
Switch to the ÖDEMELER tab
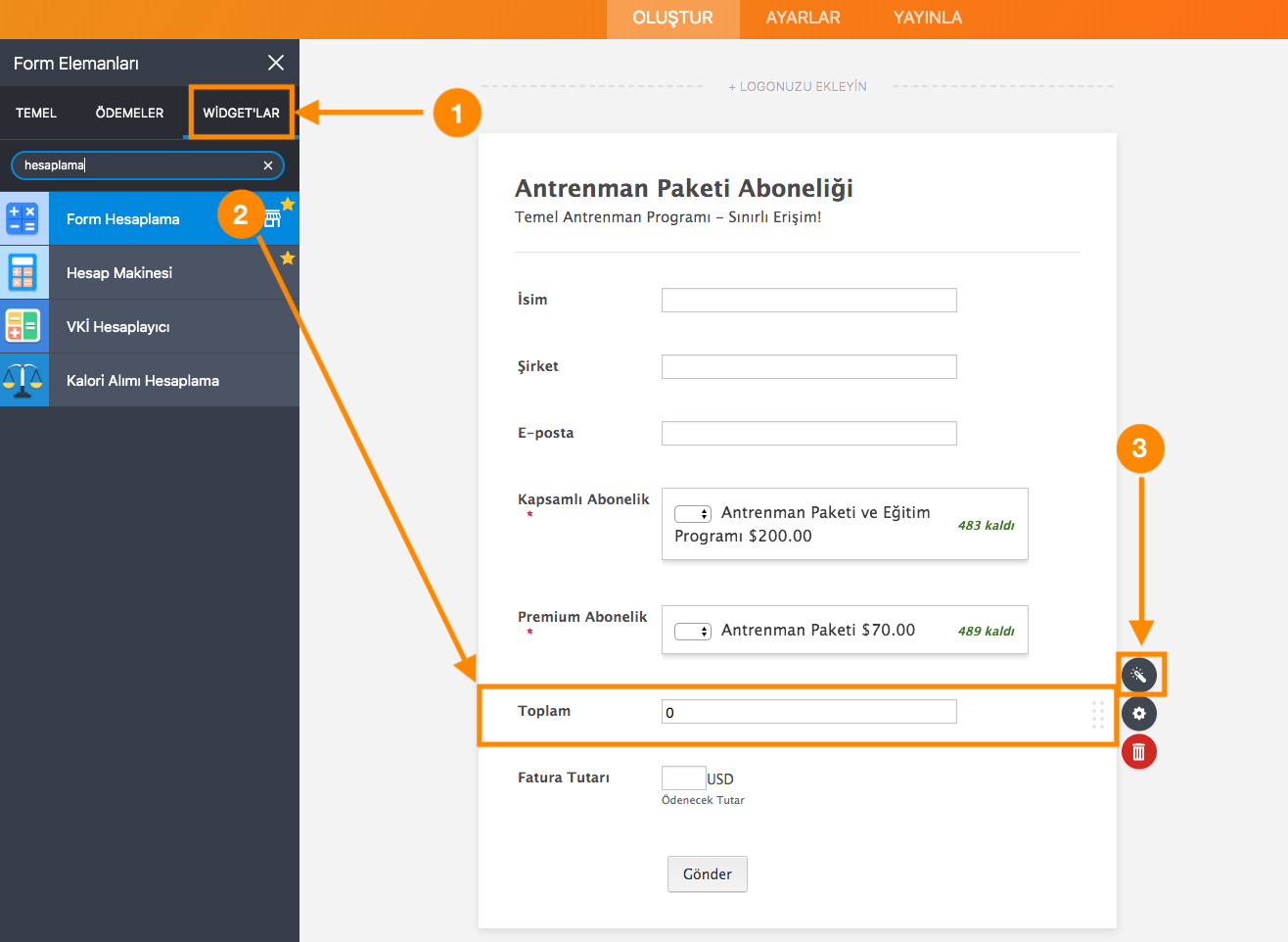129,113
